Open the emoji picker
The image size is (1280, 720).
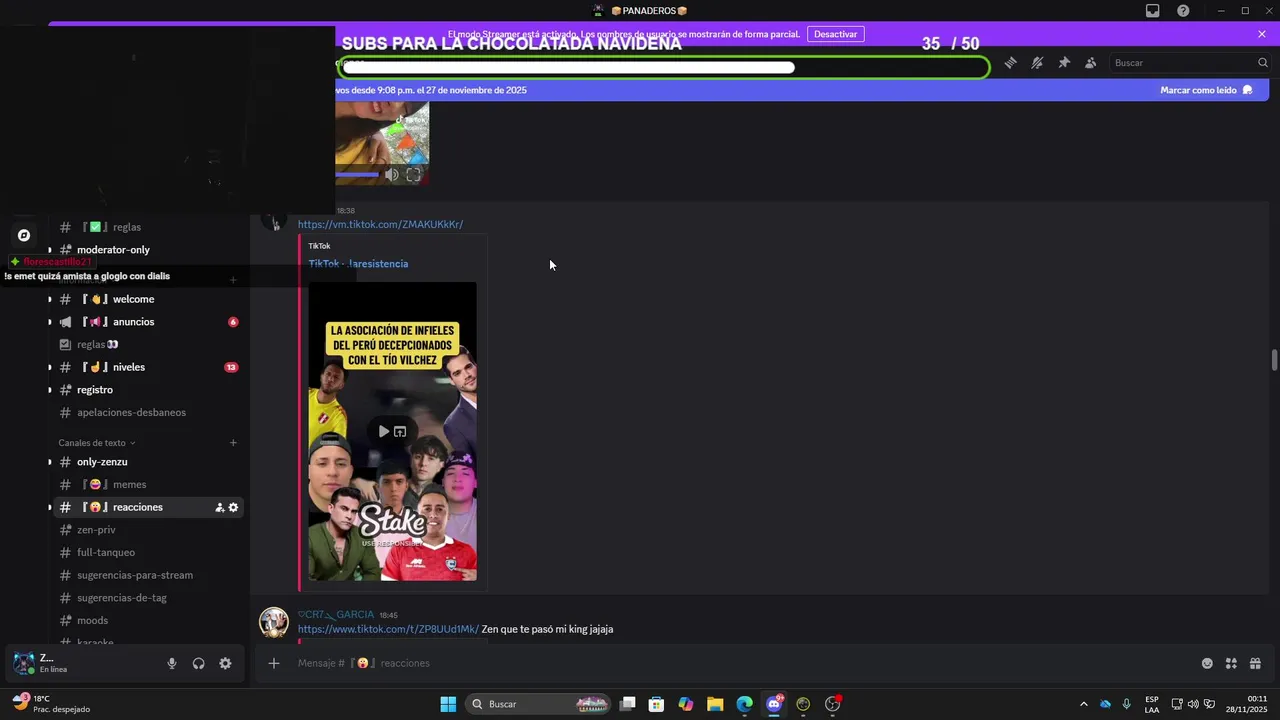pos(1207,663)
